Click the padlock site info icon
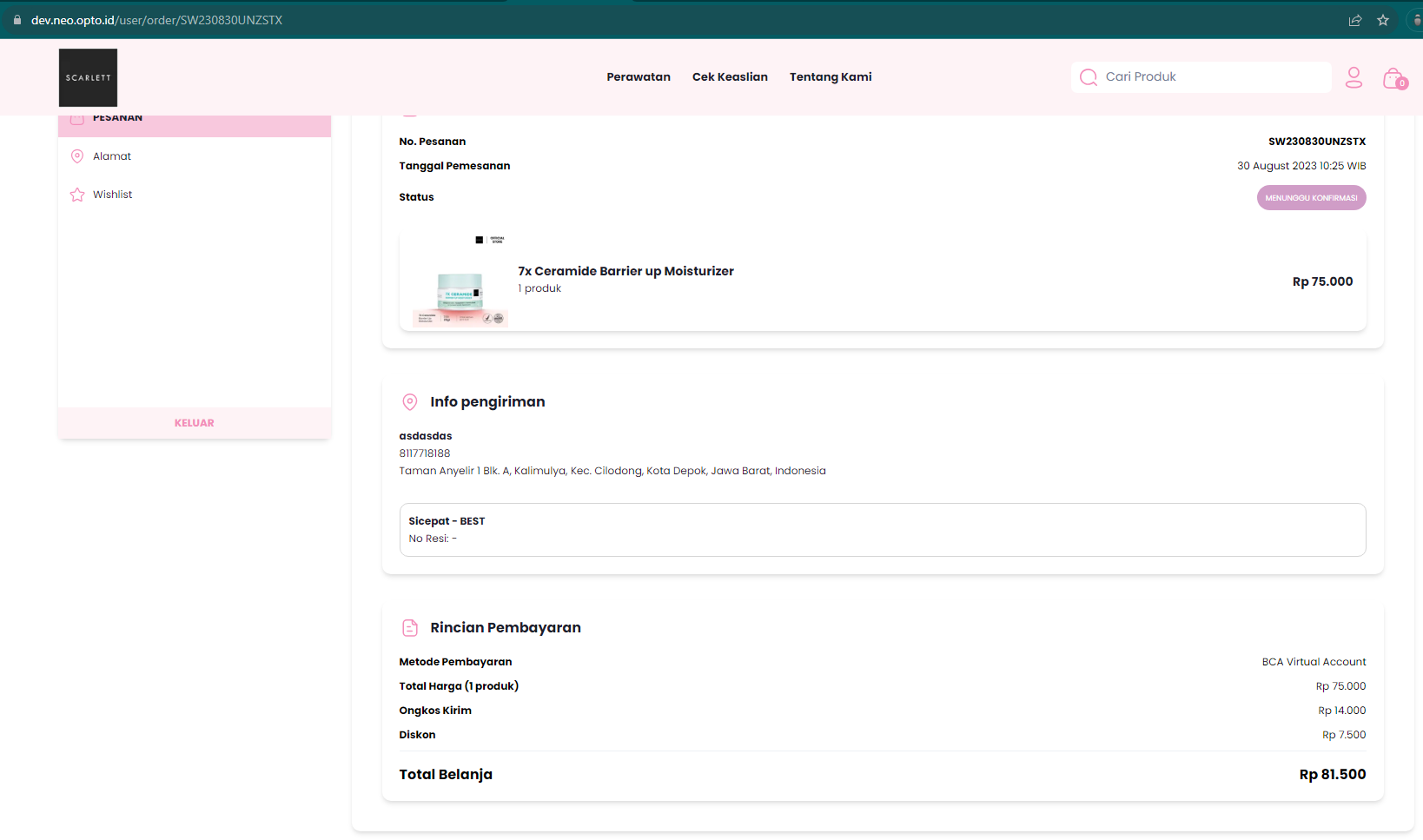 17,20
